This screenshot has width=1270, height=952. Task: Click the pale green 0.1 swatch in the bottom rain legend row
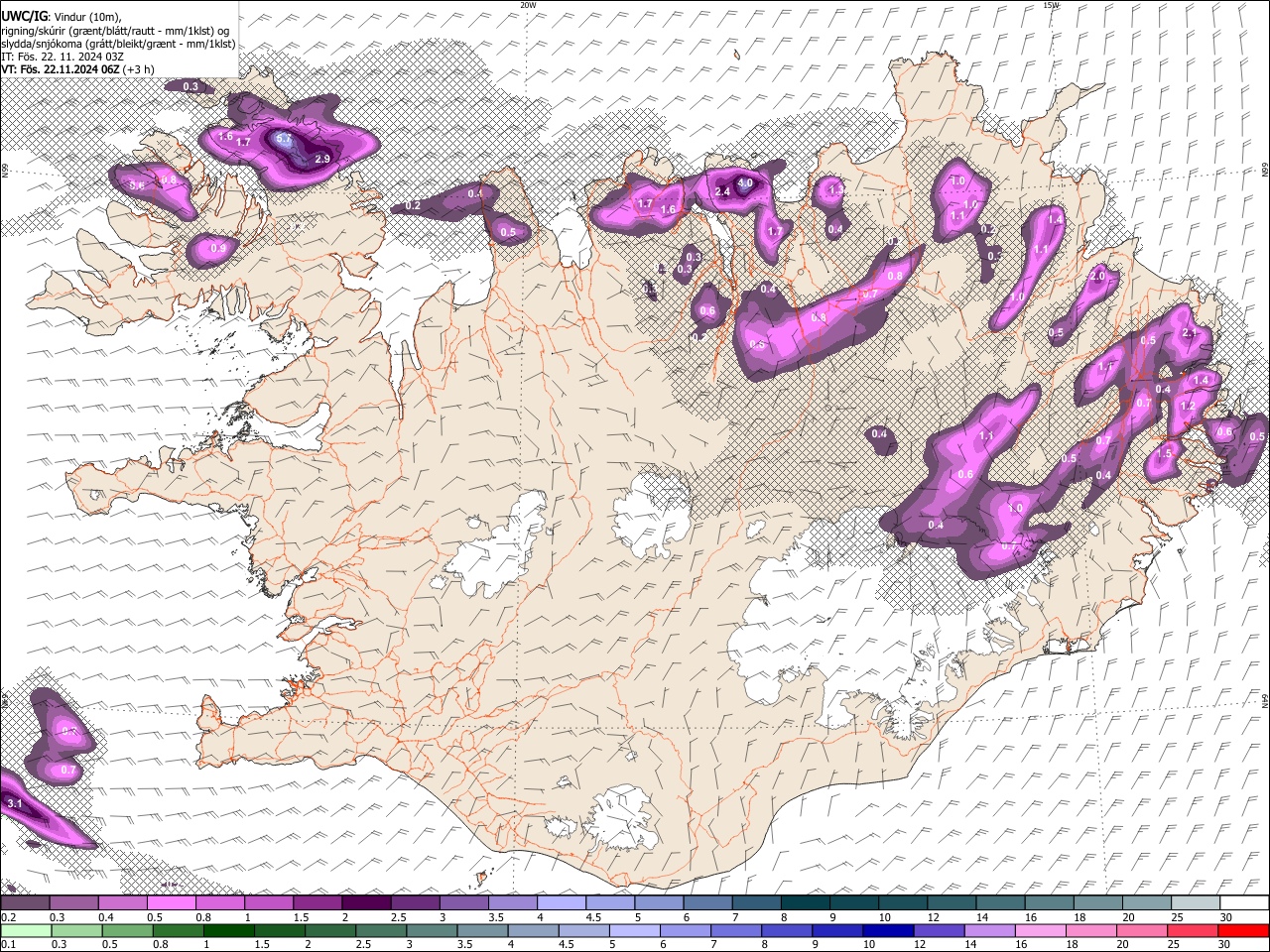(25, 930)
